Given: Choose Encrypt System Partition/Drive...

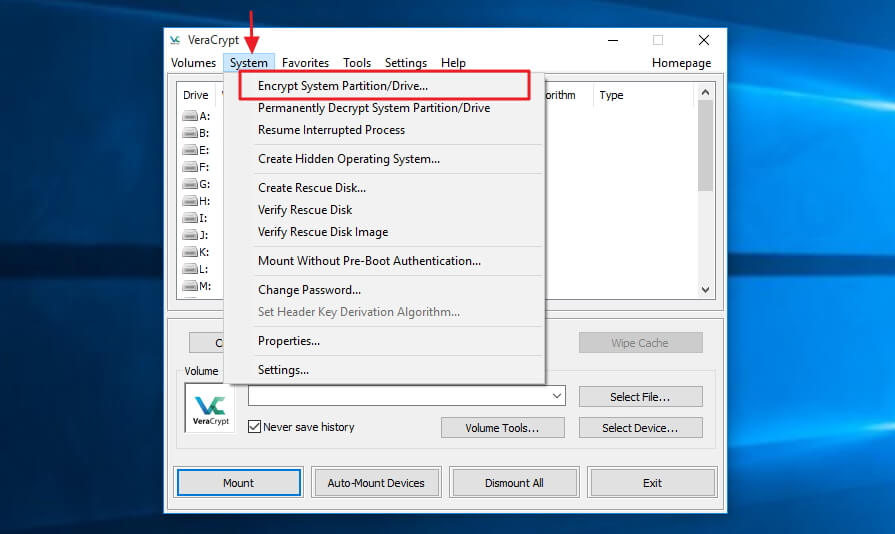Looking at the screenshot, I should point(385,86).
